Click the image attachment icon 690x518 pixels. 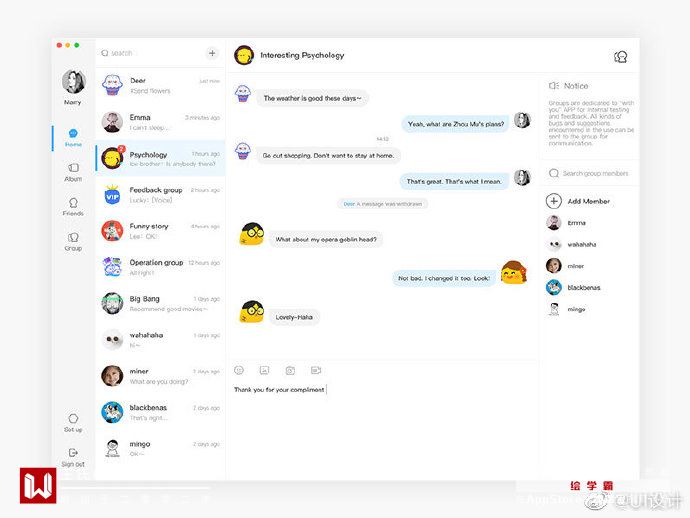point(264,370)
